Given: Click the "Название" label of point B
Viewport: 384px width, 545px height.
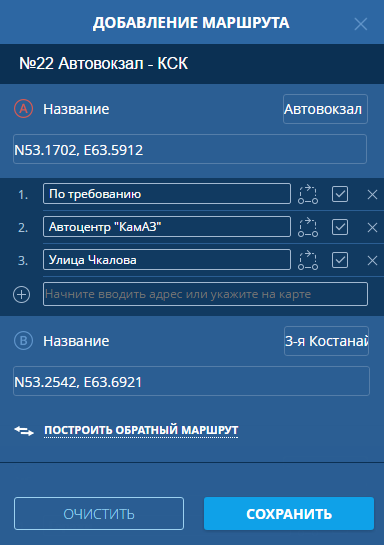Looking at the screenshot, I should [76, 341].
